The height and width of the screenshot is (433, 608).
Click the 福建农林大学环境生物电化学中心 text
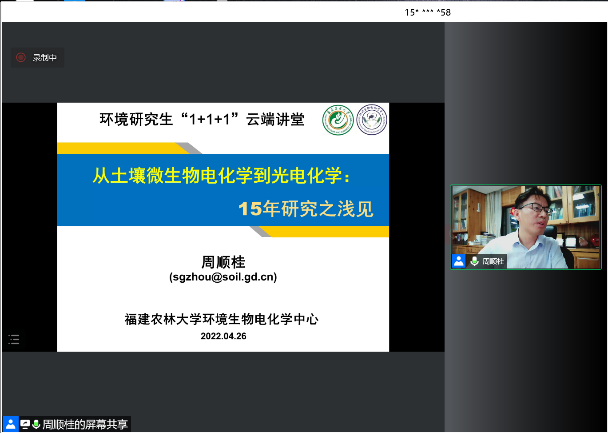point(223,319)
